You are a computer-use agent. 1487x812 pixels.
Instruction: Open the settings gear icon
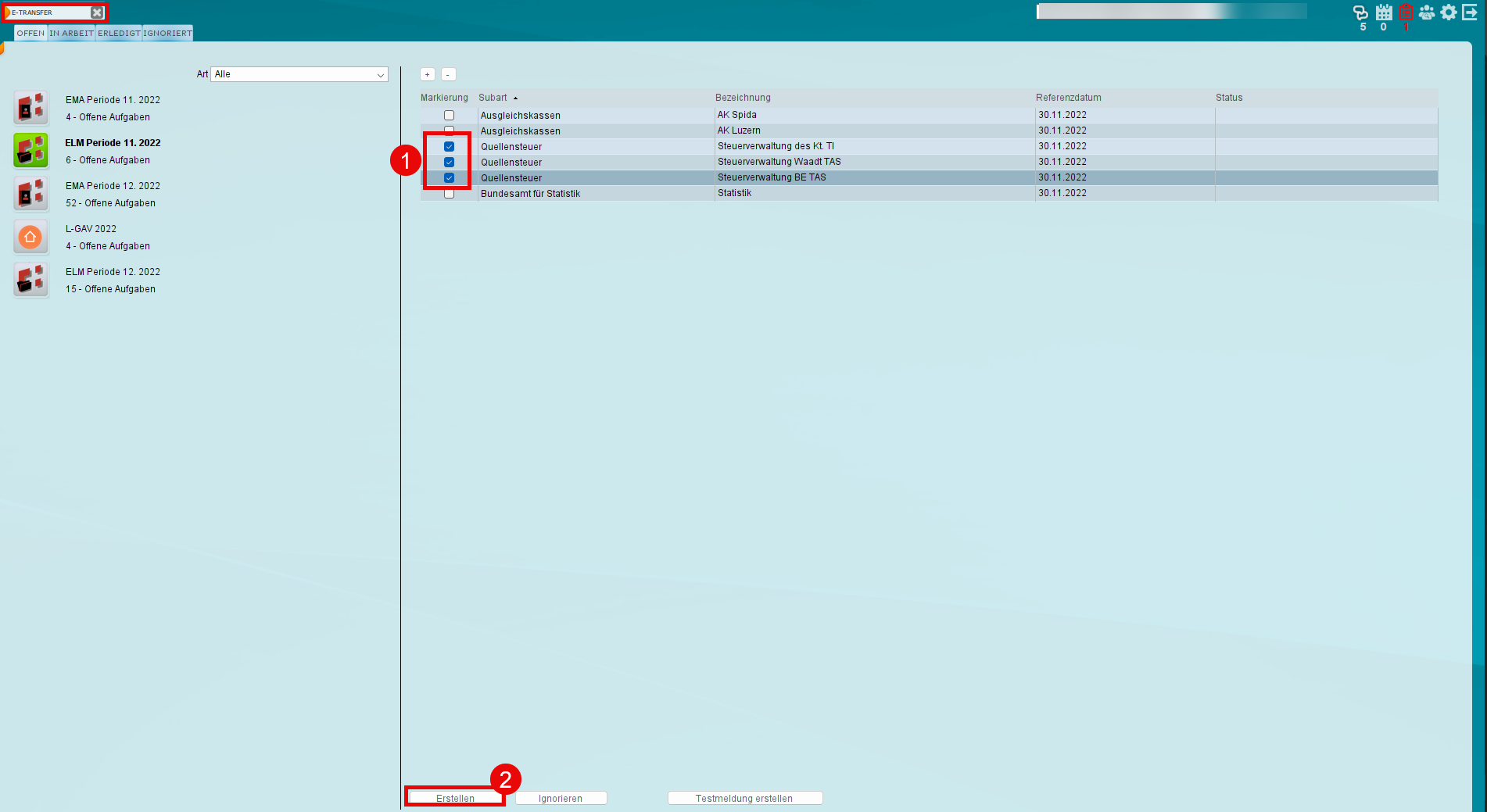1449,13
